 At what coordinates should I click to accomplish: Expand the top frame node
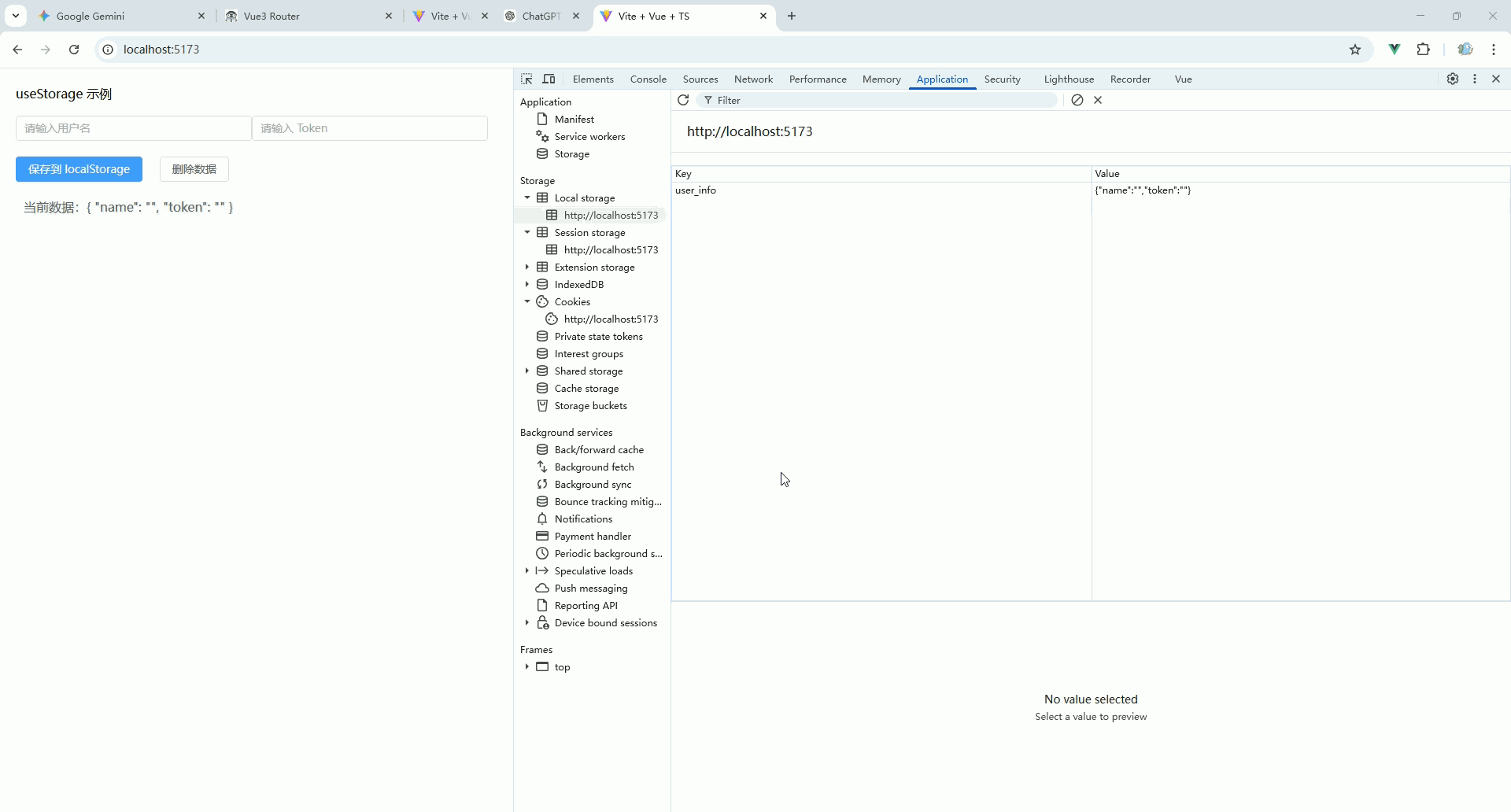point(527,666)
